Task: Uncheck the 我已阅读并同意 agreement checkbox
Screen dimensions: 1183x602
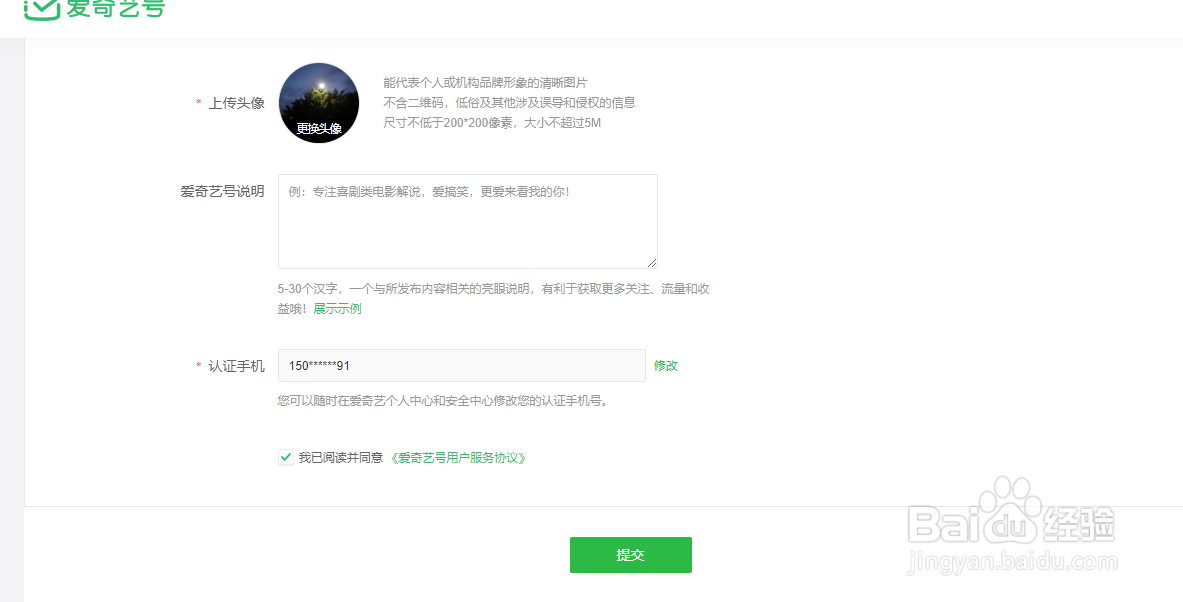Action: click(286, 457)
